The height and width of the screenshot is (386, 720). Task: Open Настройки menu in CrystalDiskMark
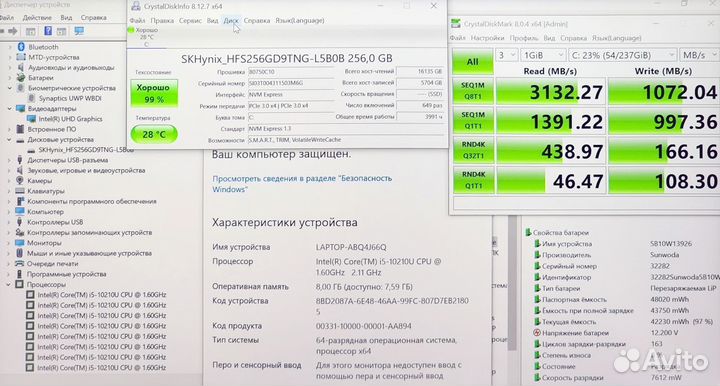pyautogui.click(x=488, y=38)
